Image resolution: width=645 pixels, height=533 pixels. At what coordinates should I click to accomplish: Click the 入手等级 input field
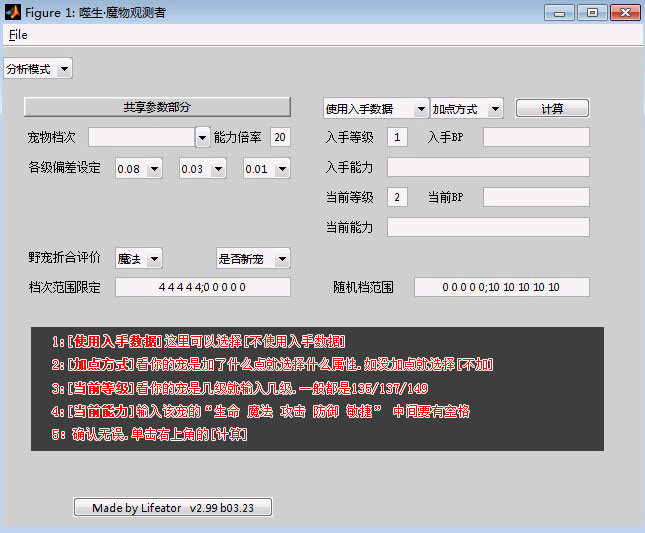397,137
